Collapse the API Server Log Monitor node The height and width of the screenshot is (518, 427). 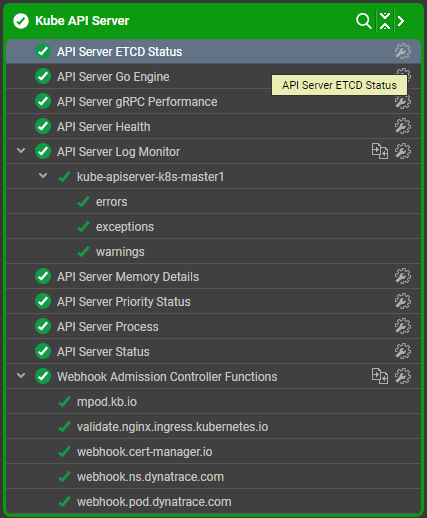tap(21, 151)
